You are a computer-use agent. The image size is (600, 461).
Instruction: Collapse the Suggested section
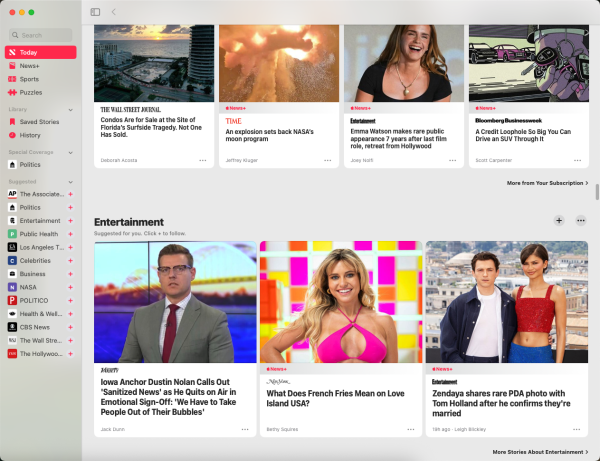[70, 182]
